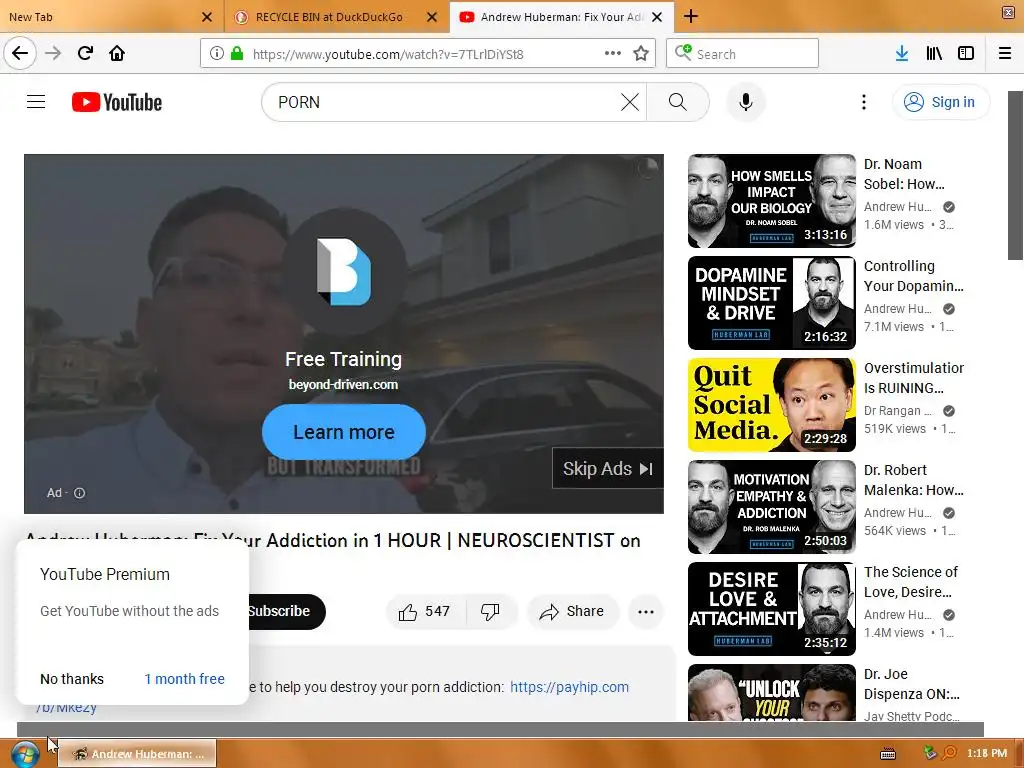Open the browser home page icon
1024x768 pixels.
tap(117, 53)
